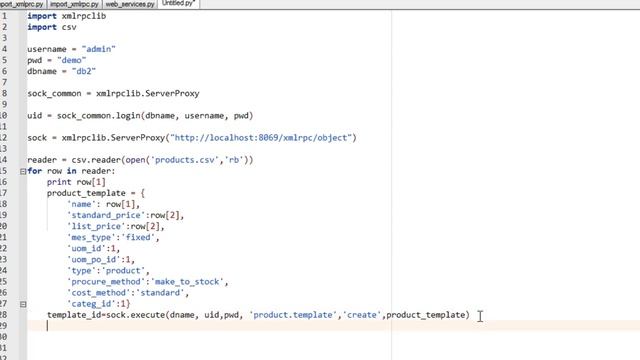Click the 'type':'product' line

[108, 270]
